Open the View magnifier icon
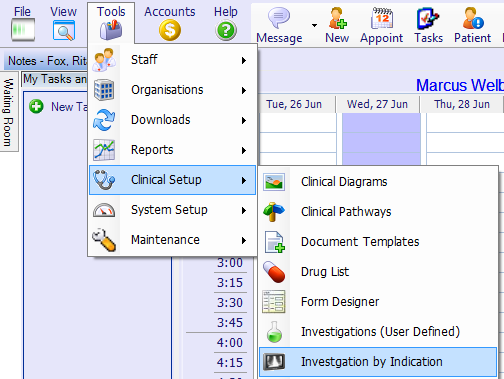The width and height of the screenshot is (504, 379). pyautogui.click(x=64, y=30)
